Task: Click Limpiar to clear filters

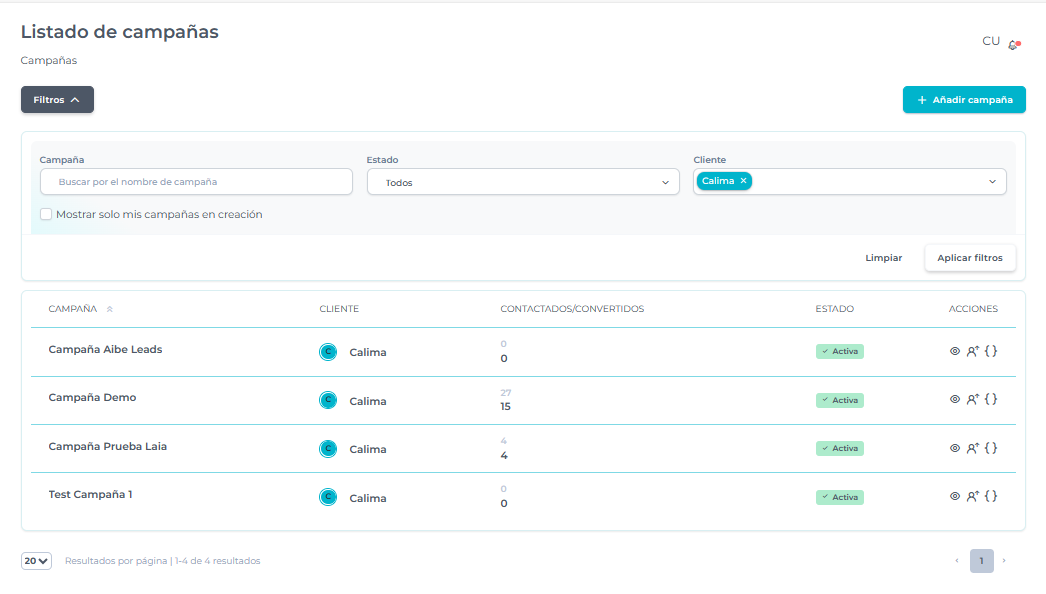Action: (x=883, y=258)
